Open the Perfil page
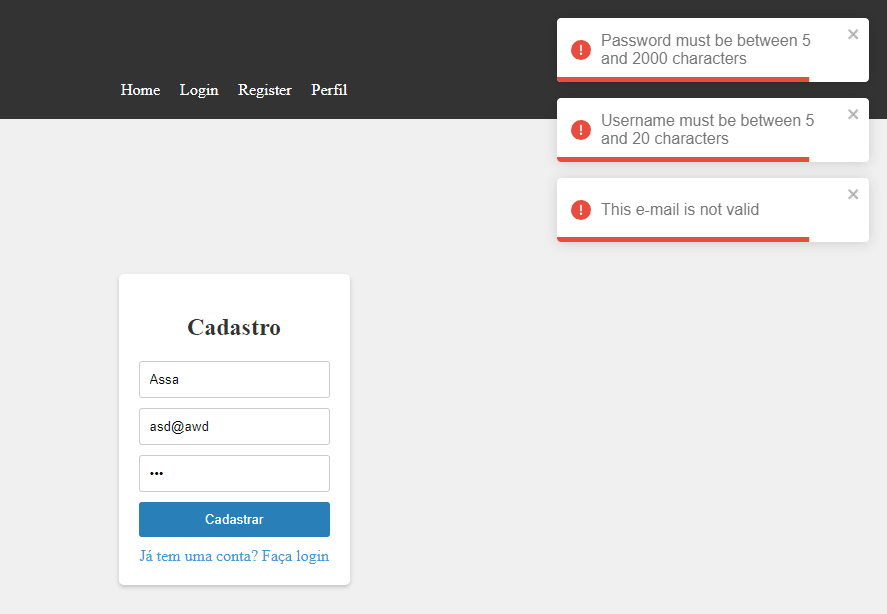Screen dimensions: 887x614 pos(329,90)
